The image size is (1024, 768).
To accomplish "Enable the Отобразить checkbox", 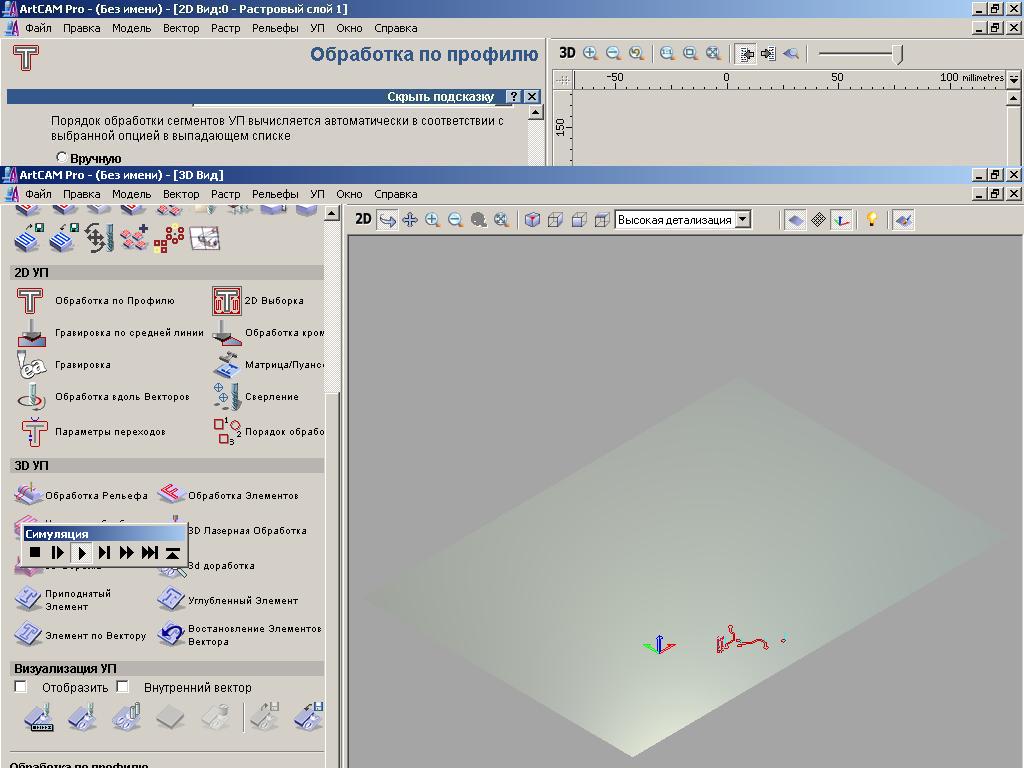I will click(x=21, y=686).
